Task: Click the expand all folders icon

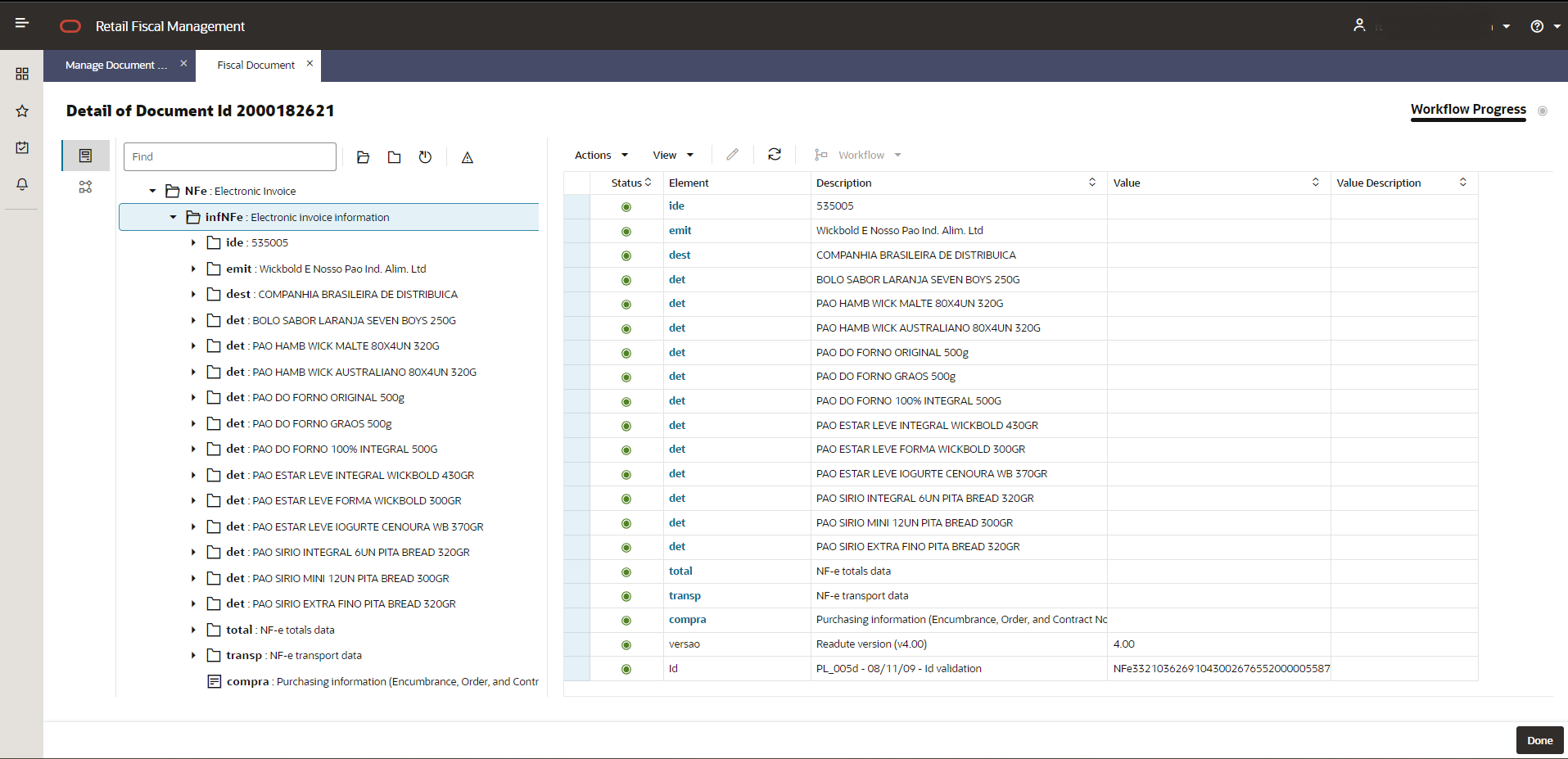Action: coord(364,157)
